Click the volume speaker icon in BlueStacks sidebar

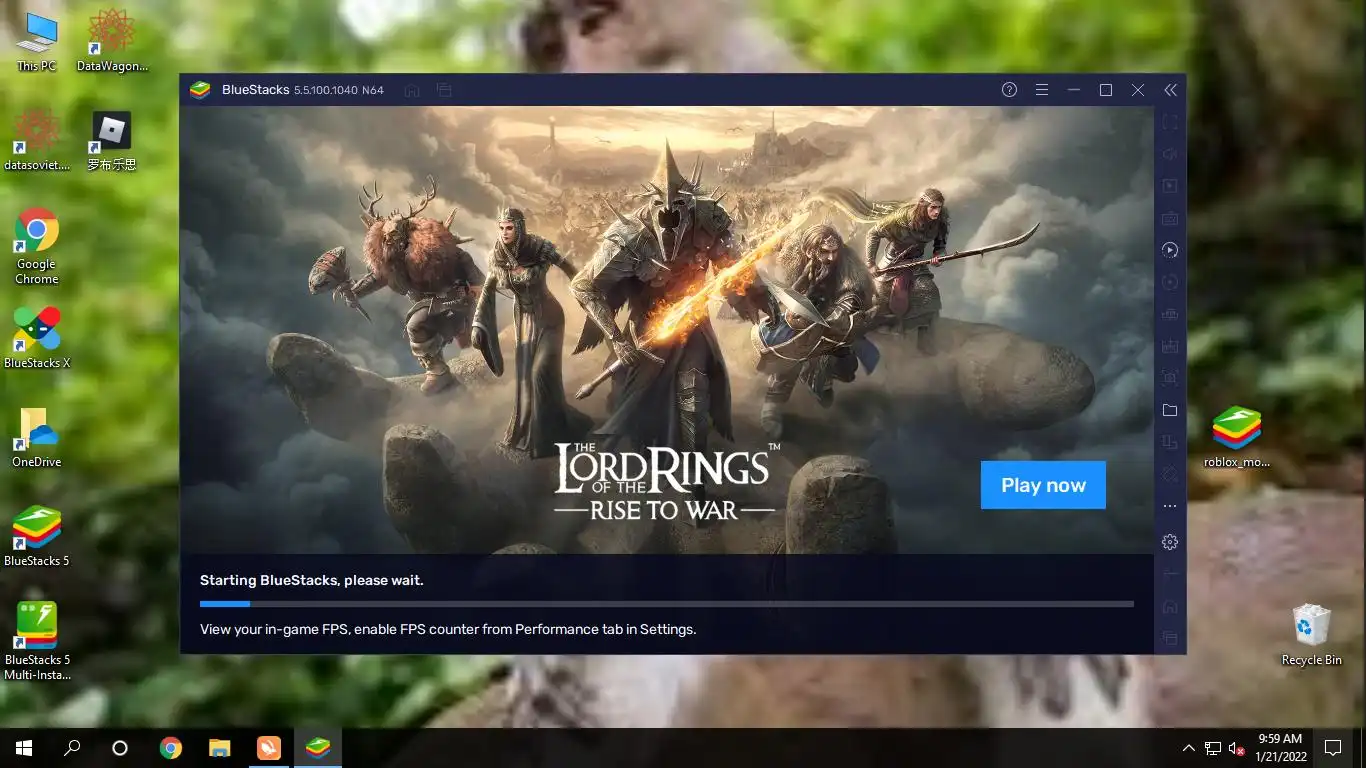pyautogui.click(x=1170, y=154)
